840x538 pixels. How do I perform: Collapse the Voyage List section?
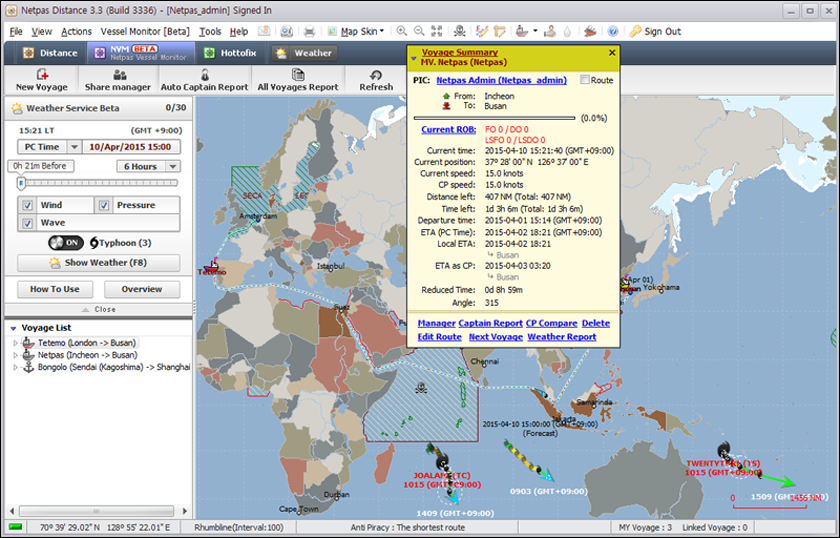13,328
